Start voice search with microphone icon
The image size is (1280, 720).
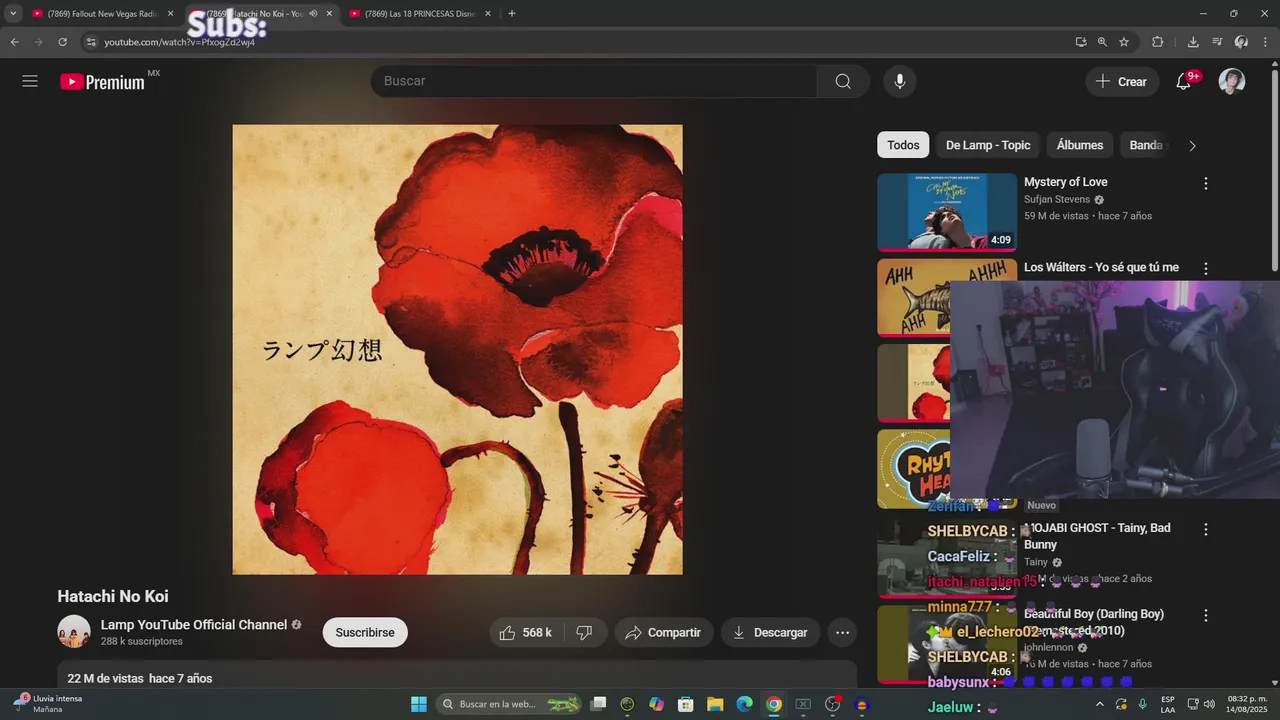click(x=899, y=81)
